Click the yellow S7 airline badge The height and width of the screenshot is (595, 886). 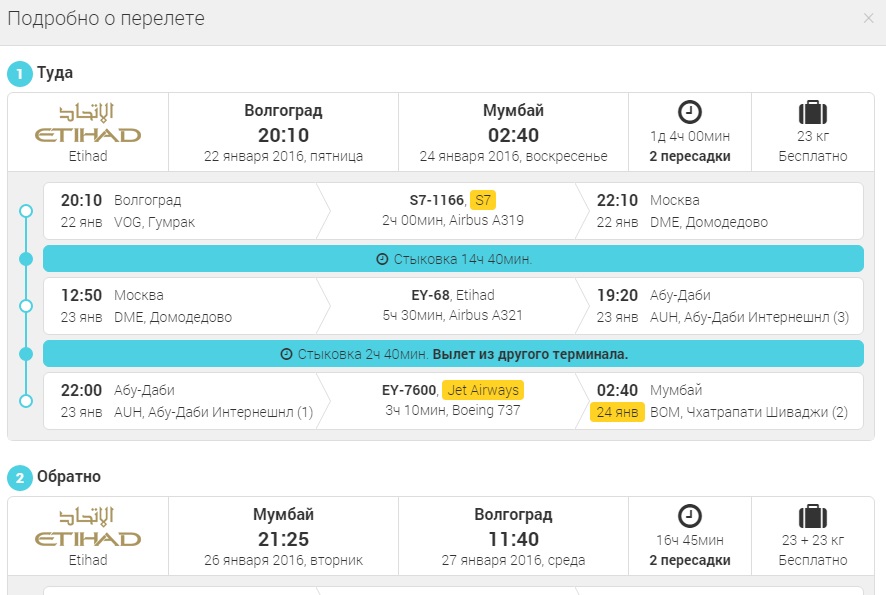[482, 200]
